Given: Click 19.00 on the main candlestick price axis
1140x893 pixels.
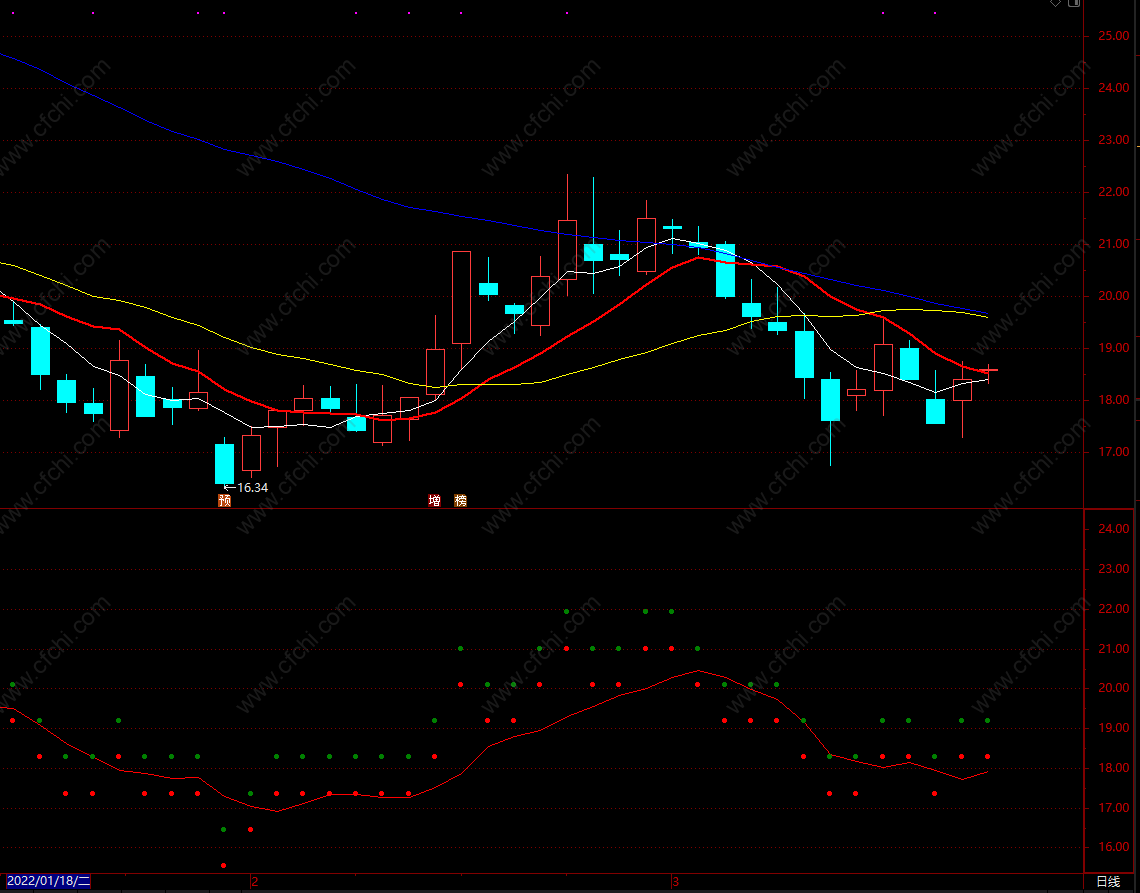Looking at the screenshot, I should pos(1113,348).
